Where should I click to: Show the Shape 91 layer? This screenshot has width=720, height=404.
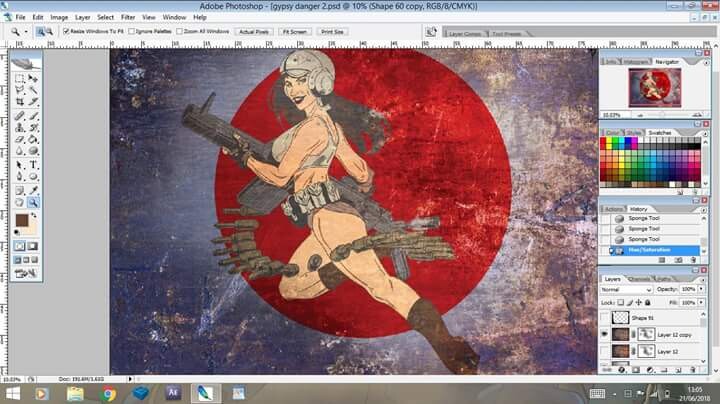pos(605,317)
